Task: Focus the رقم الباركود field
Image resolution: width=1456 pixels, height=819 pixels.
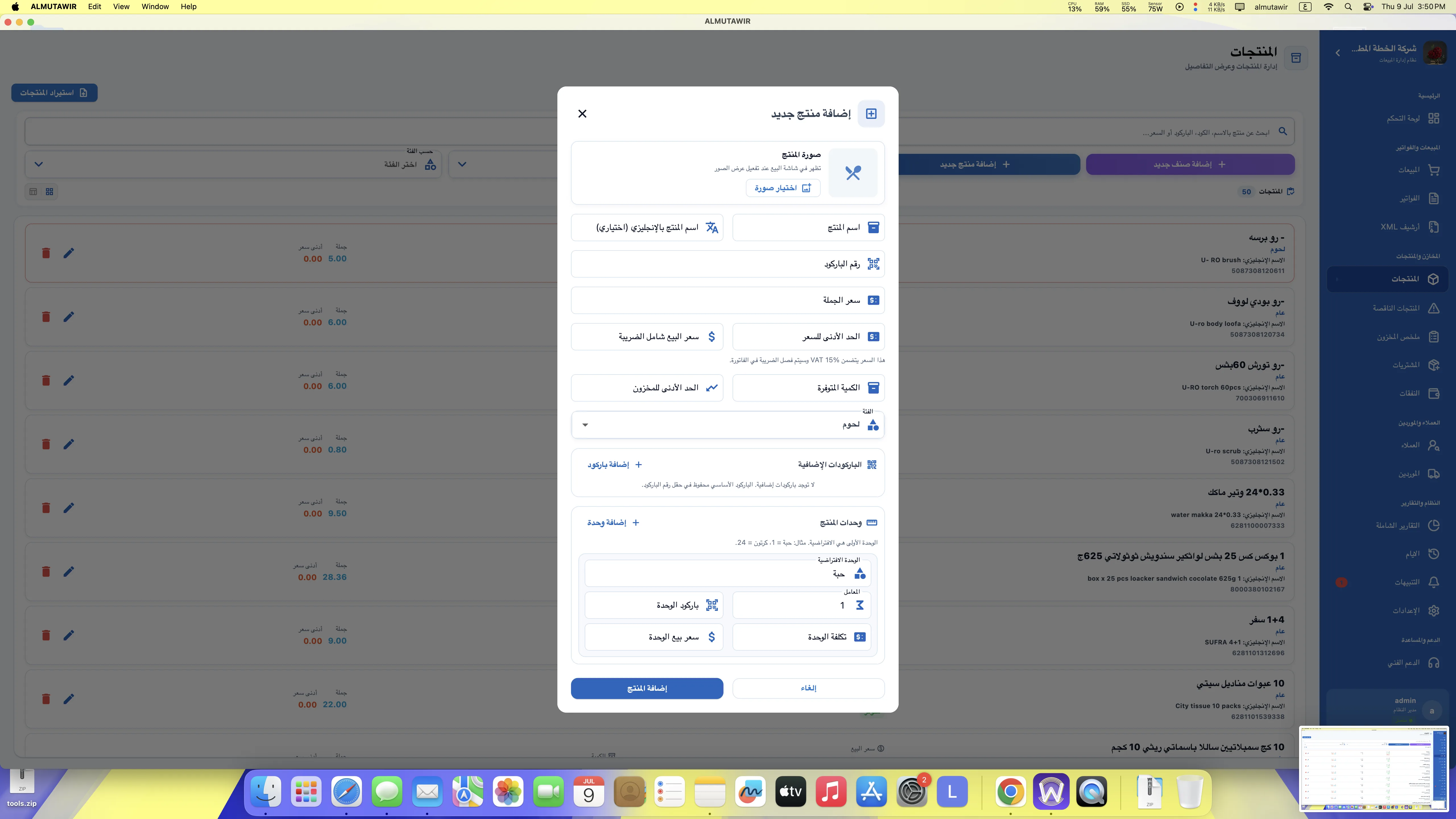Action: [727, 264]
